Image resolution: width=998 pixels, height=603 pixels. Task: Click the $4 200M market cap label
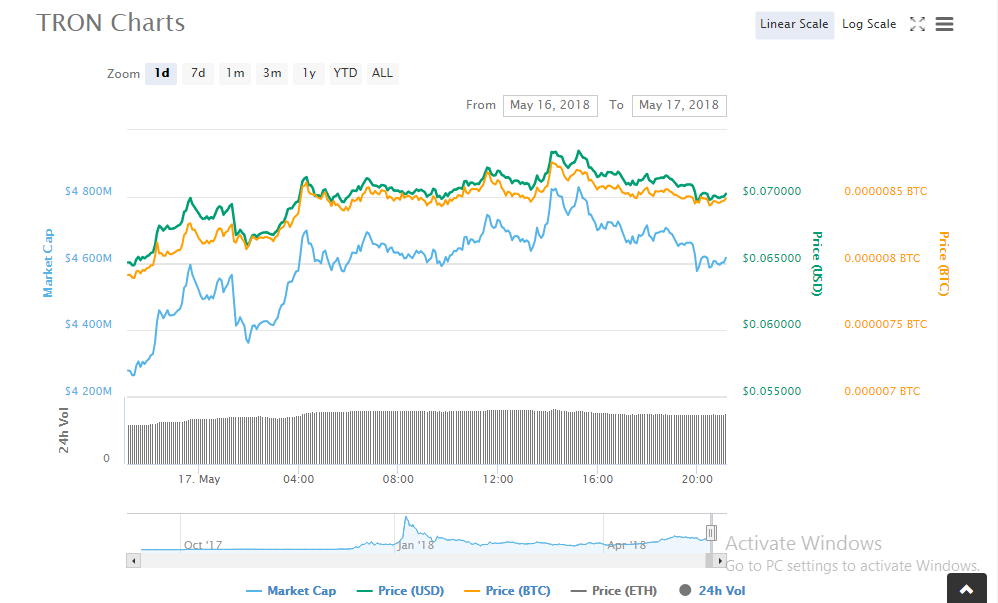(x=88, y=392)
